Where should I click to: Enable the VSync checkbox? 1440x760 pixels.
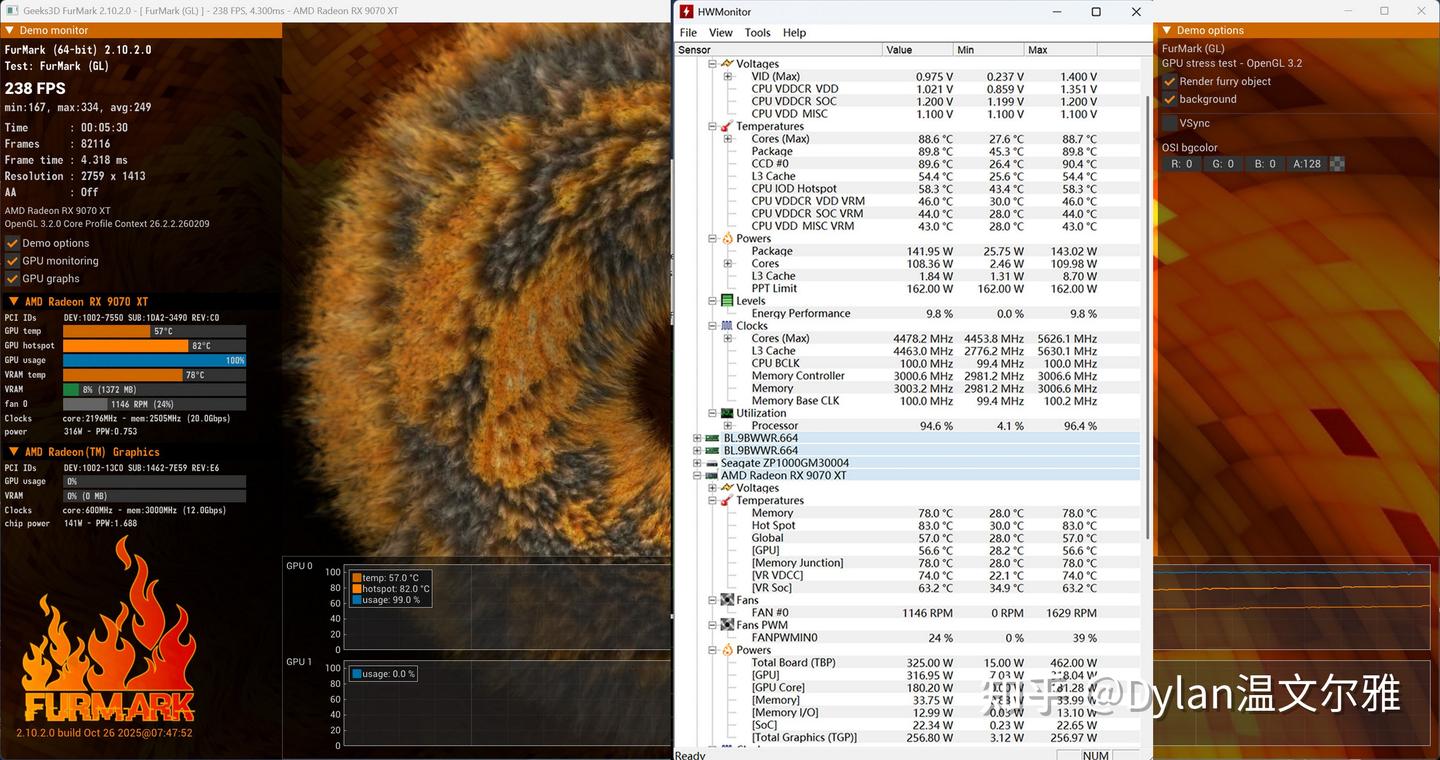[x=1170, y=123]
